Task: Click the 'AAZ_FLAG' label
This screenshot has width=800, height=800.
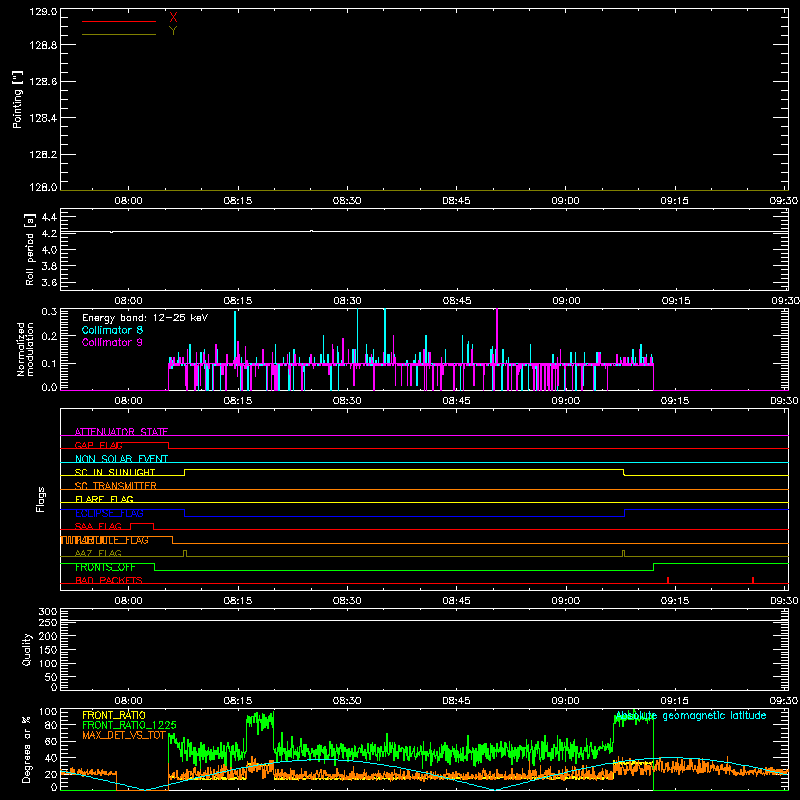Action: 98,553
